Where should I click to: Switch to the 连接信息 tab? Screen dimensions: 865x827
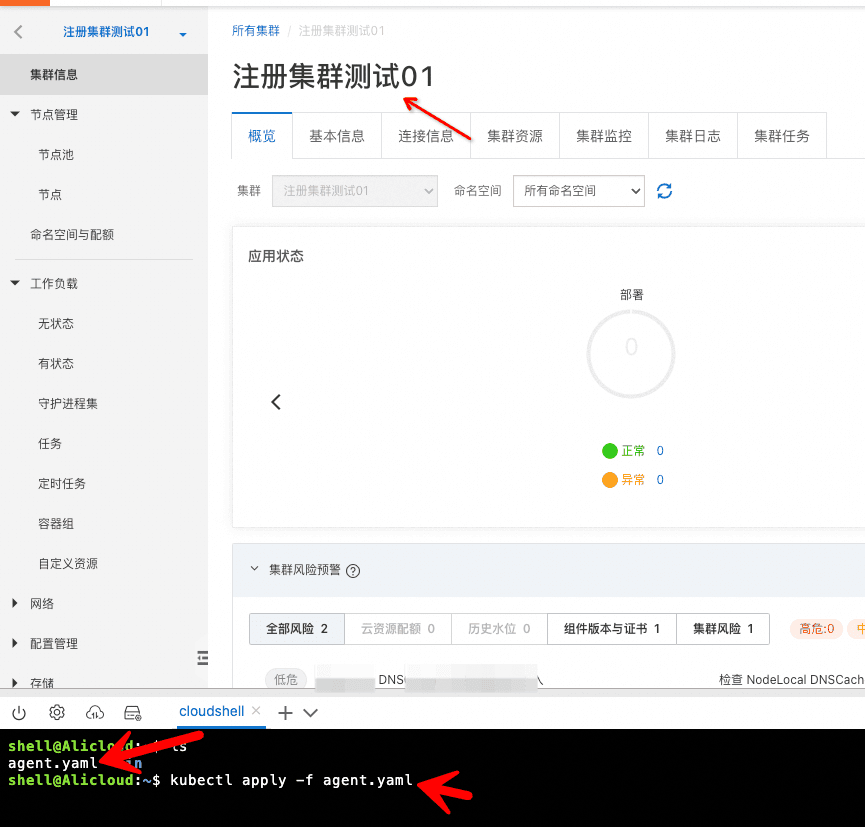pyautogui.click(x=425, y=136)
